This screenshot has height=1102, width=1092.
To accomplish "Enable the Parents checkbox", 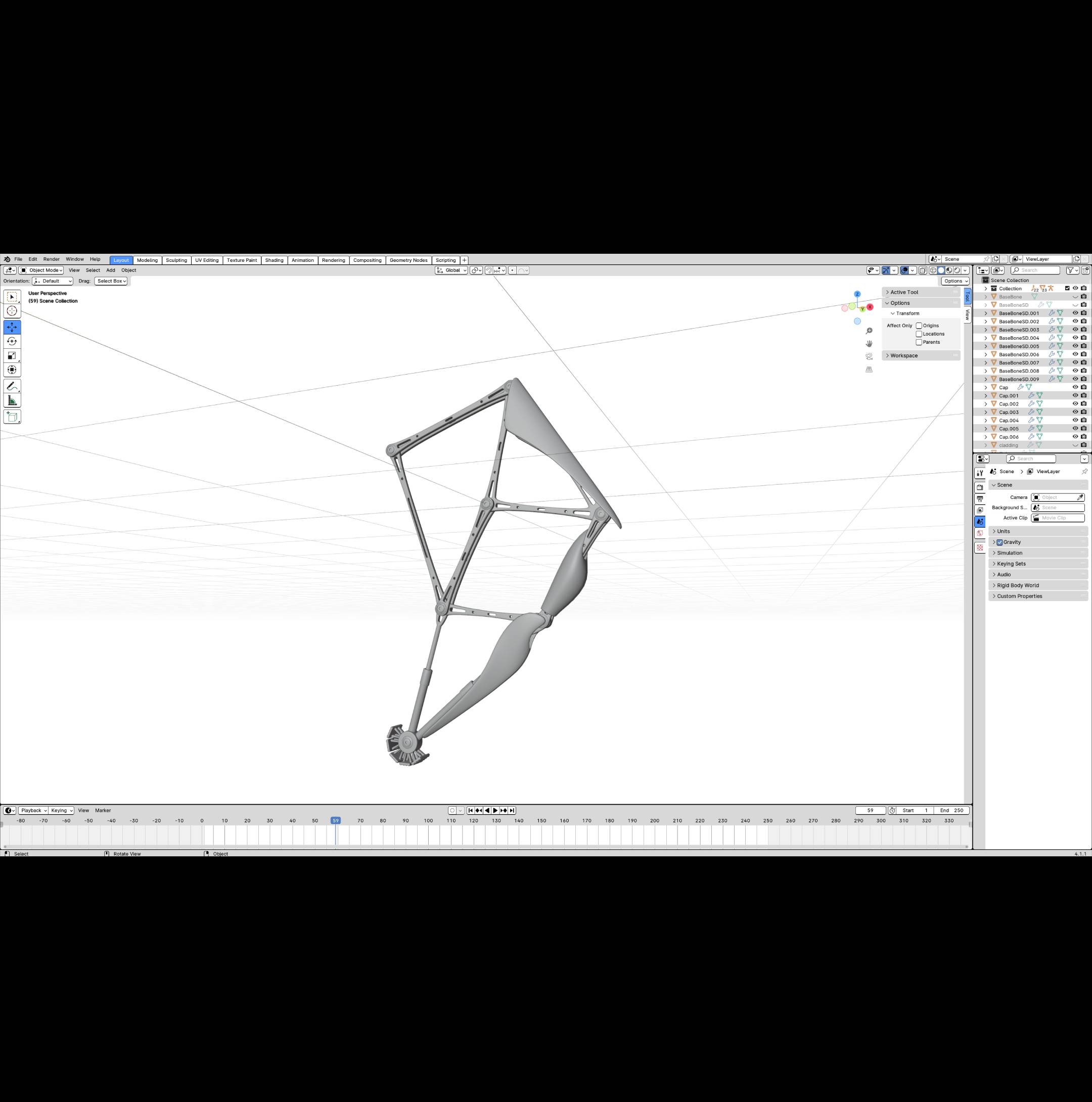I will (919, 342).
